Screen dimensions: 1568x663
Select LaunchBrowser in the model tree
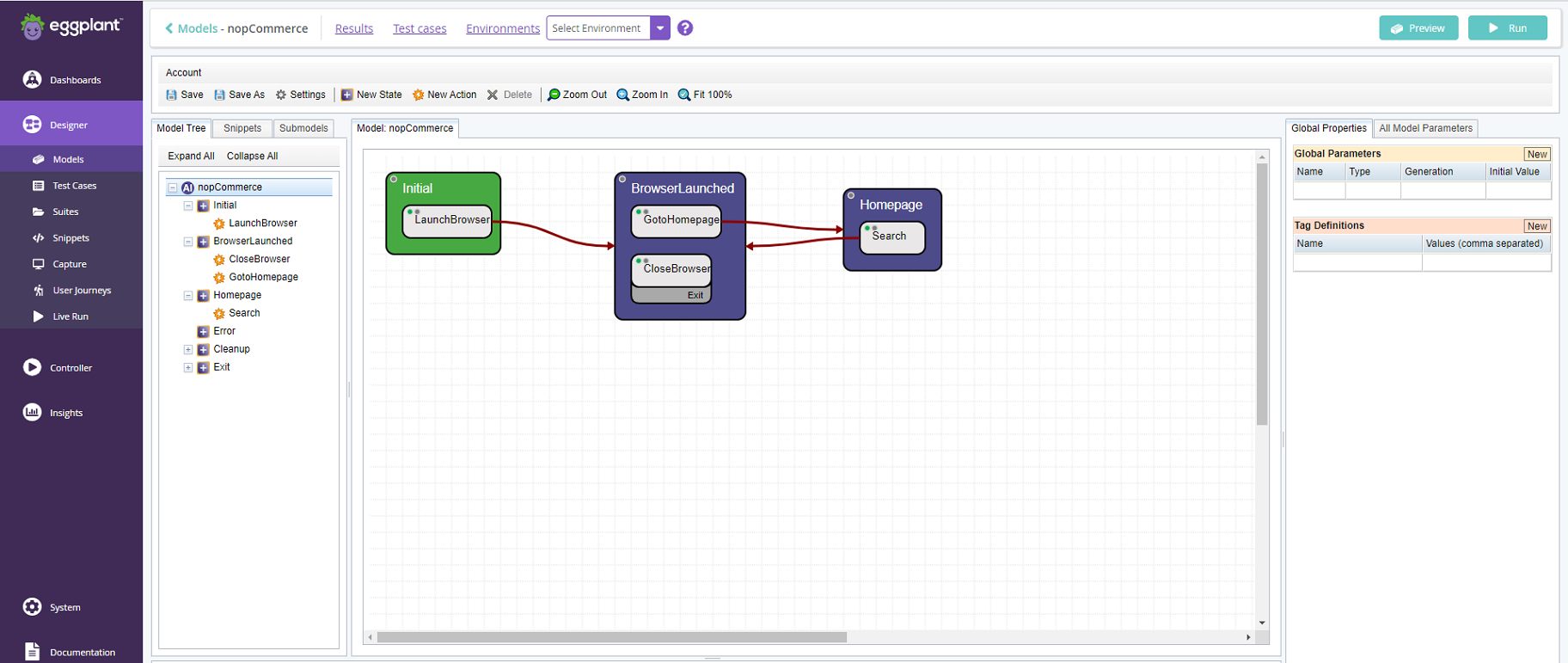[x=255, y=224]
